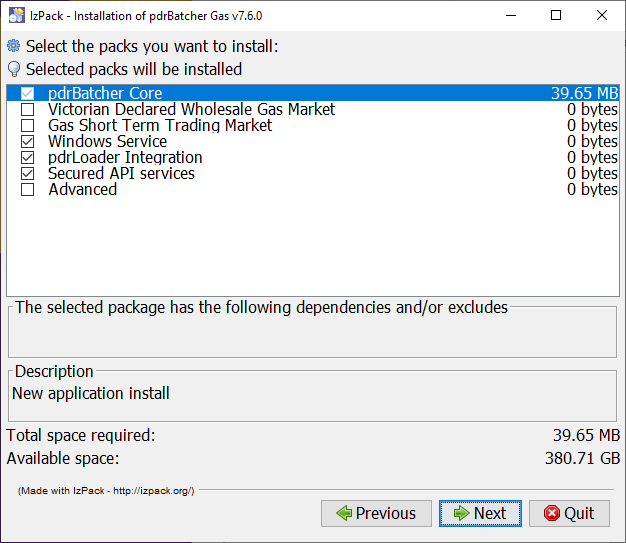Select the Gas Short Term Trading Market row
Image resolution: width=626 pixels, height=543 pixels.
tap(313, 125)
